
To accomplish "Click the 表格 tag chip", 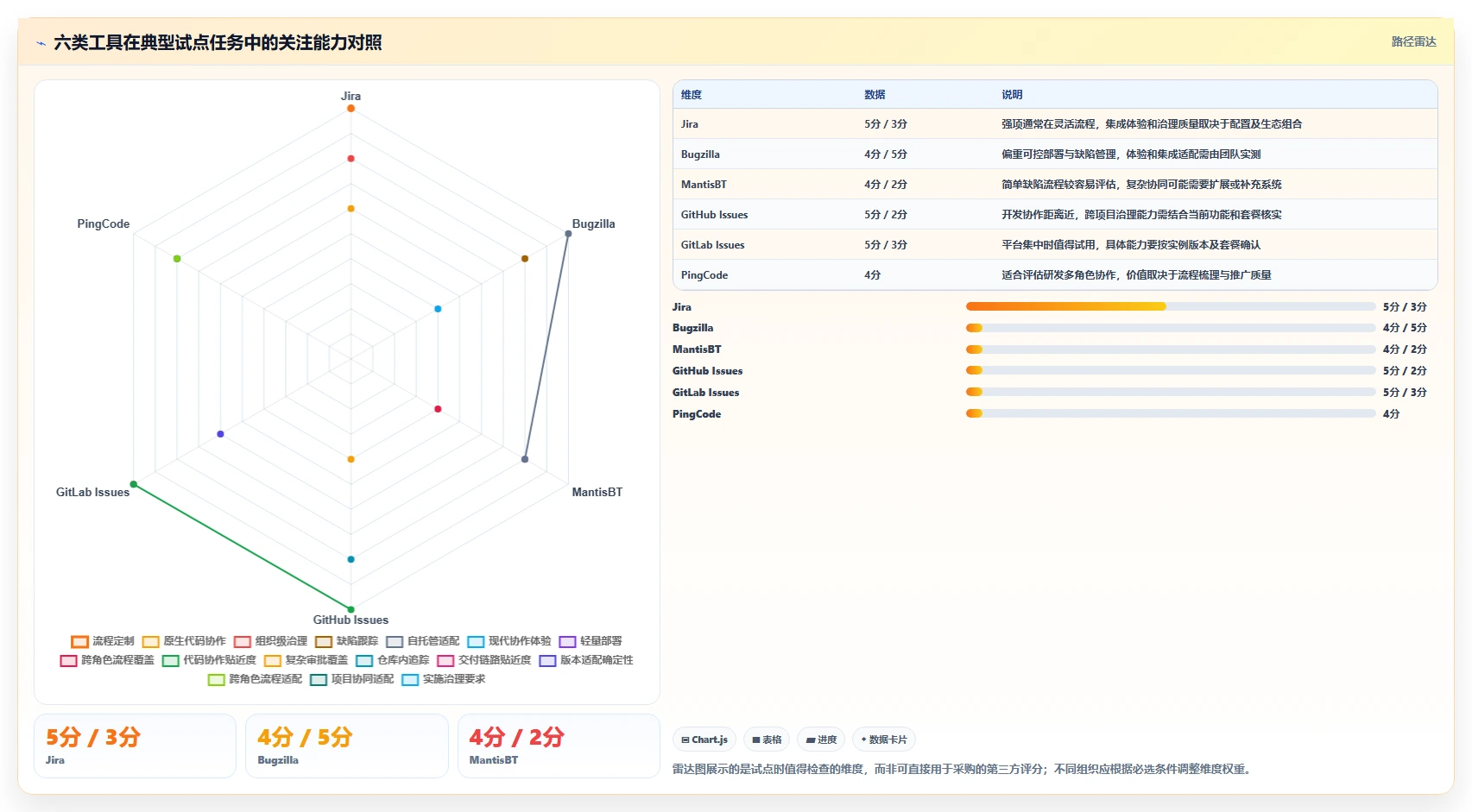I will click(767, 740).
